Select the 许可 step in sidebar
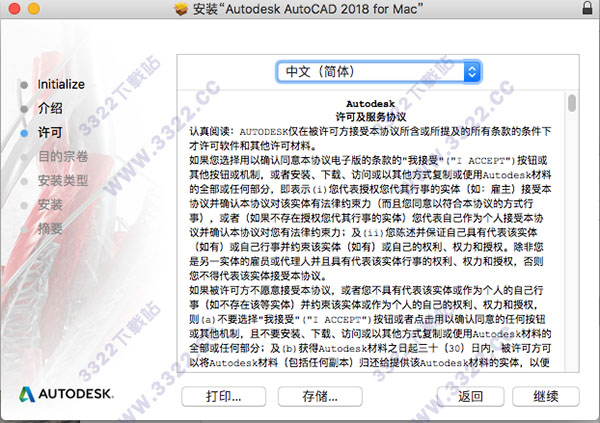The height and width of the screenshot is (423, 600). pos(50,132)
